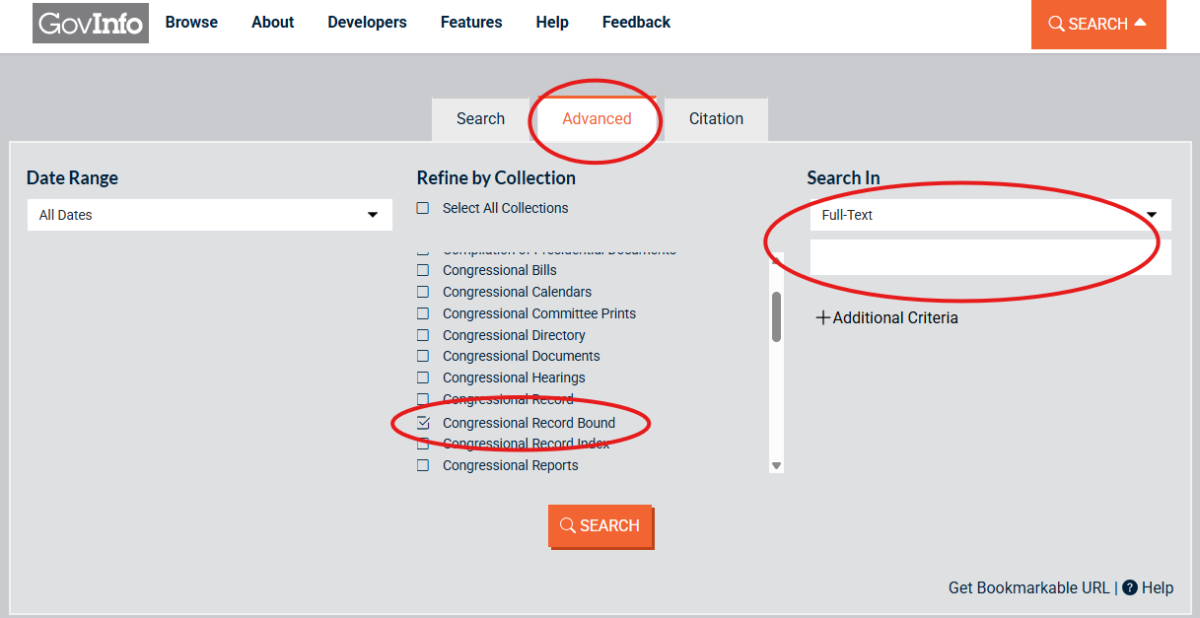The height and width of the screenshot is (618, 1200).
Task: Open the orange Search panel button at top right
Action: click(1098, 24)
